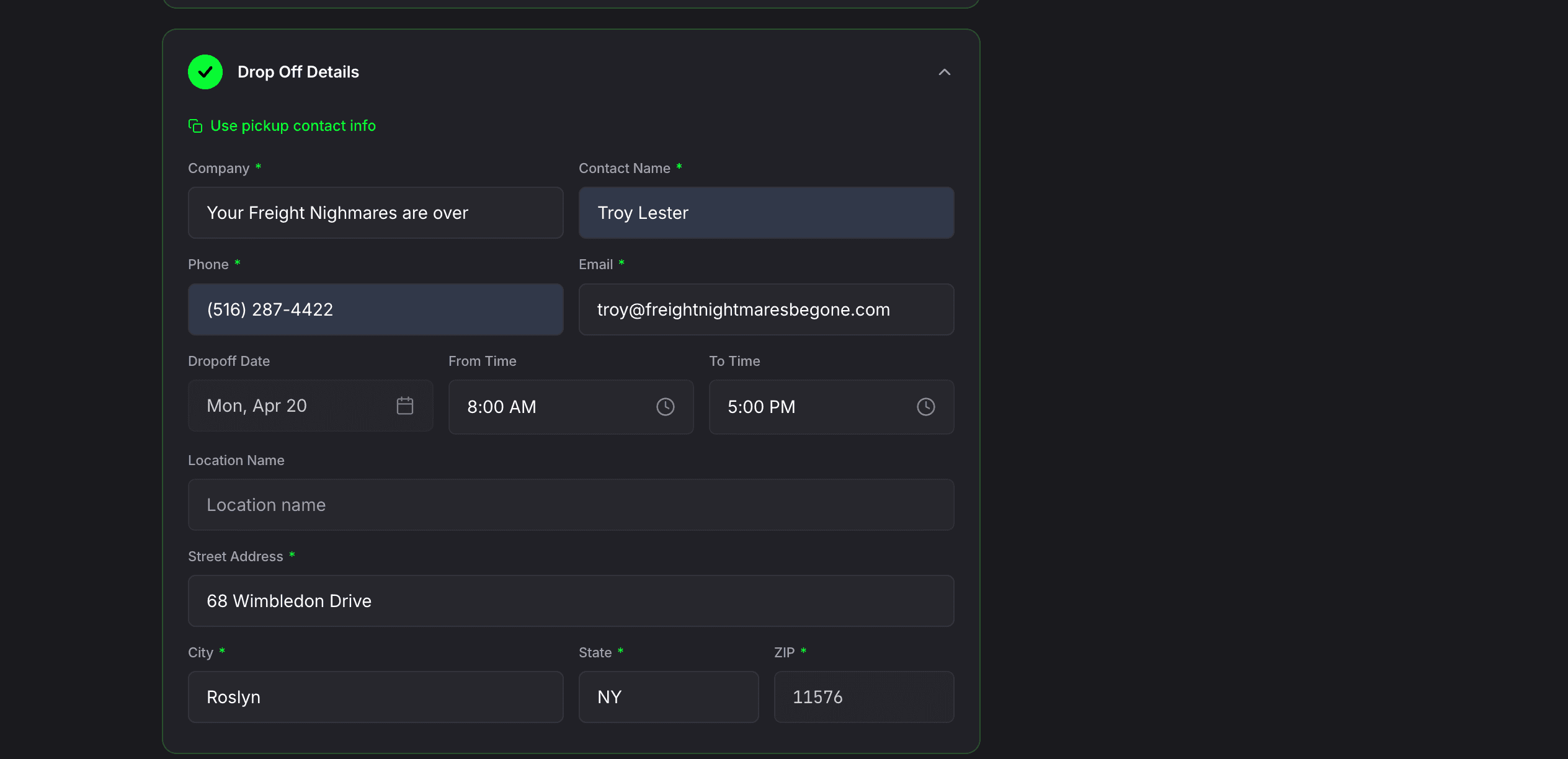Click the Company label
1568x759 pixels.
coord(219,168)
